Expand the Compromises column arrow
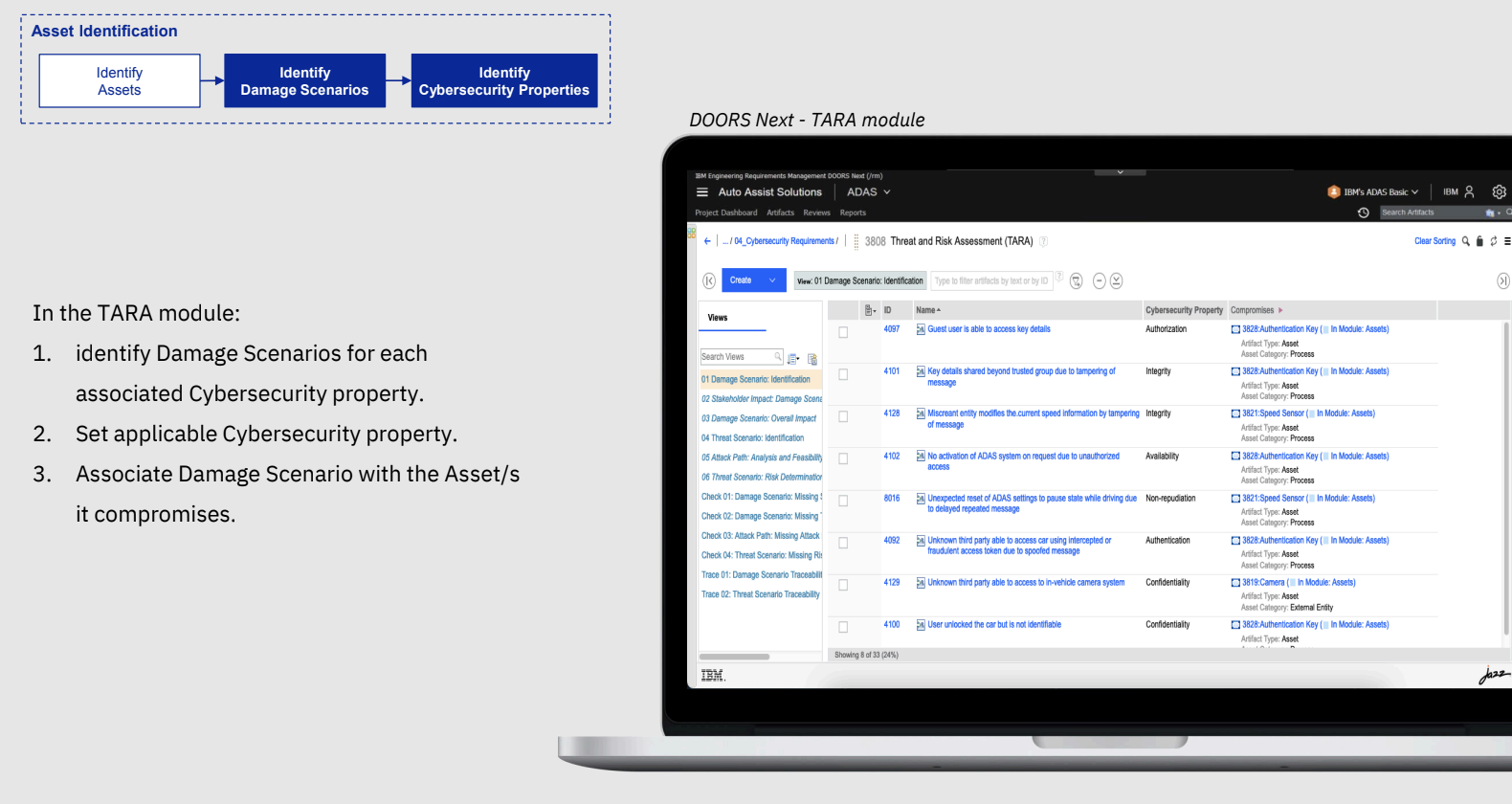This screenshot has height=804, width=1512. 1280,310
